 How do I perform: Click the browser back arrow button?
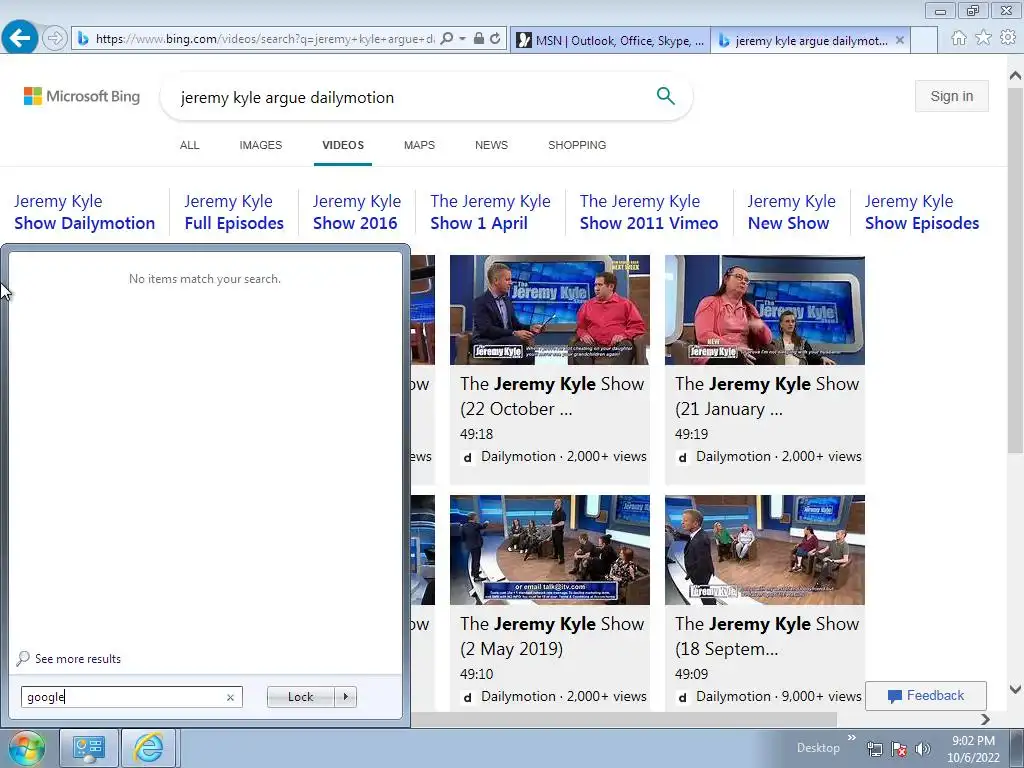(x=20, y=37)
